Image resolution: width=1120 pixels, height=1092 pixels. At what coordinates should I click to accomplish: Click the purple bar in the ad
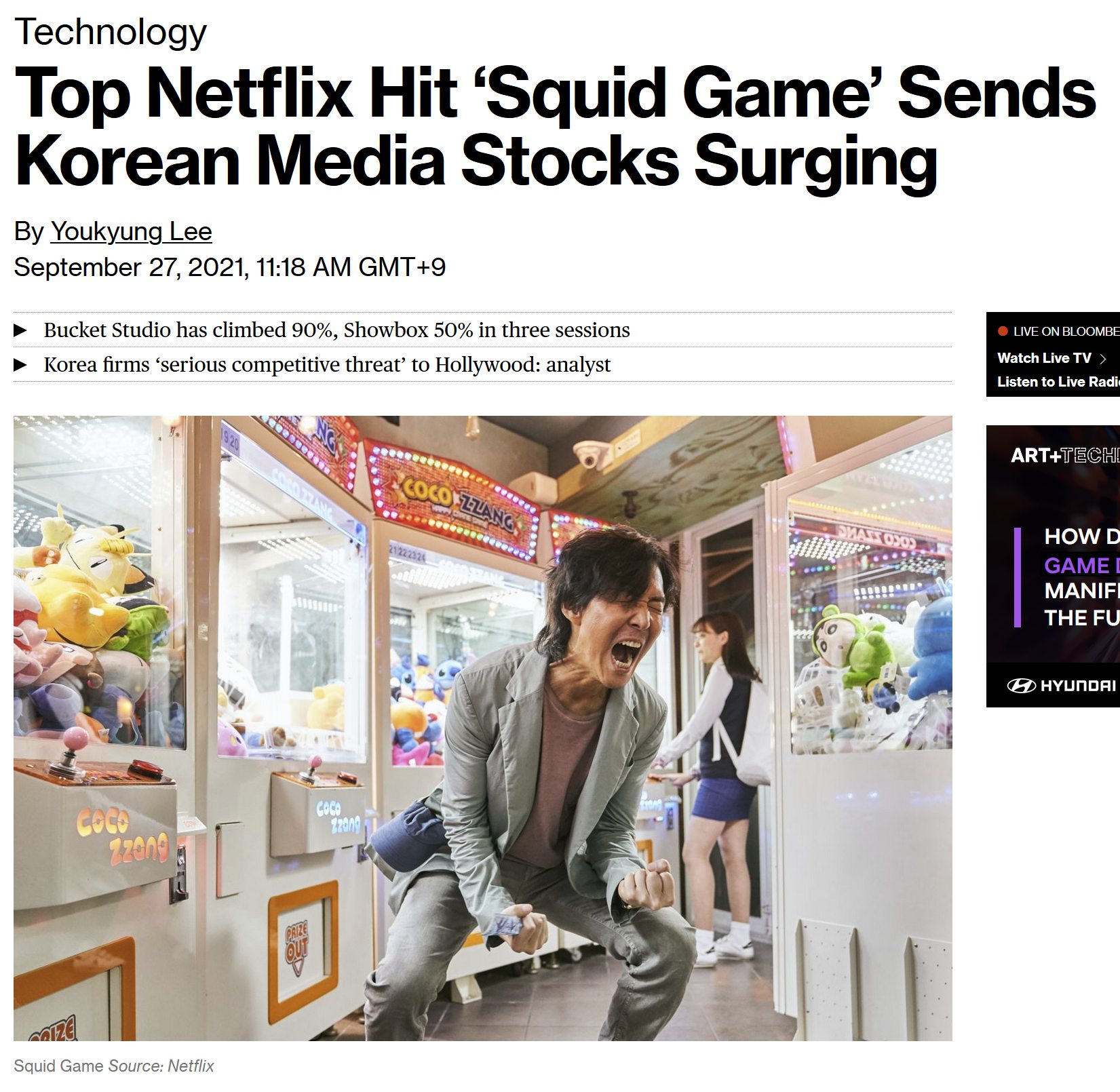tap(1017, 577)
